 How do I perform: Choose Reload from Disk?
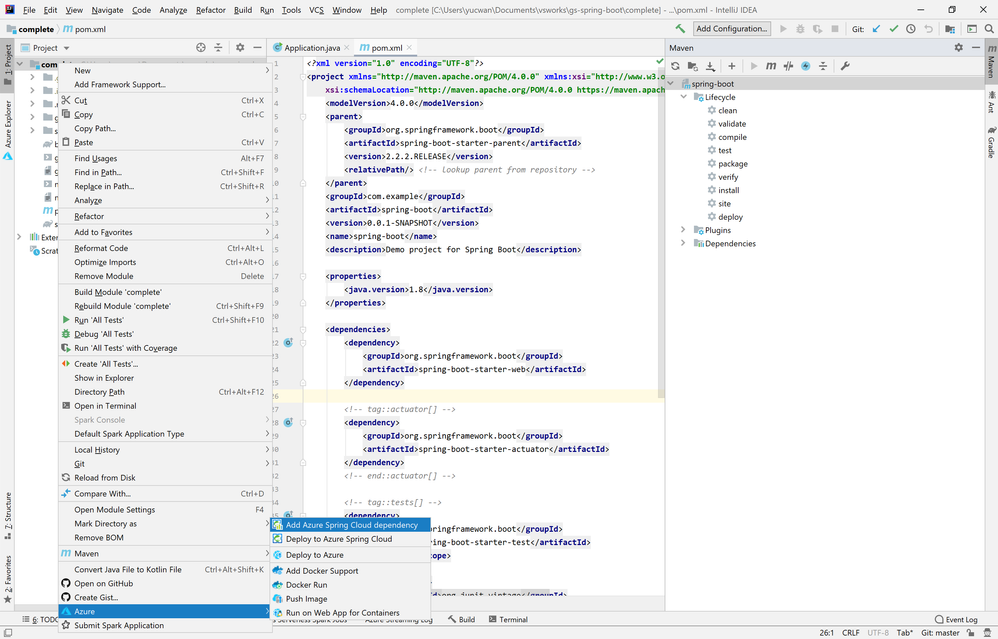pos(165,478)
